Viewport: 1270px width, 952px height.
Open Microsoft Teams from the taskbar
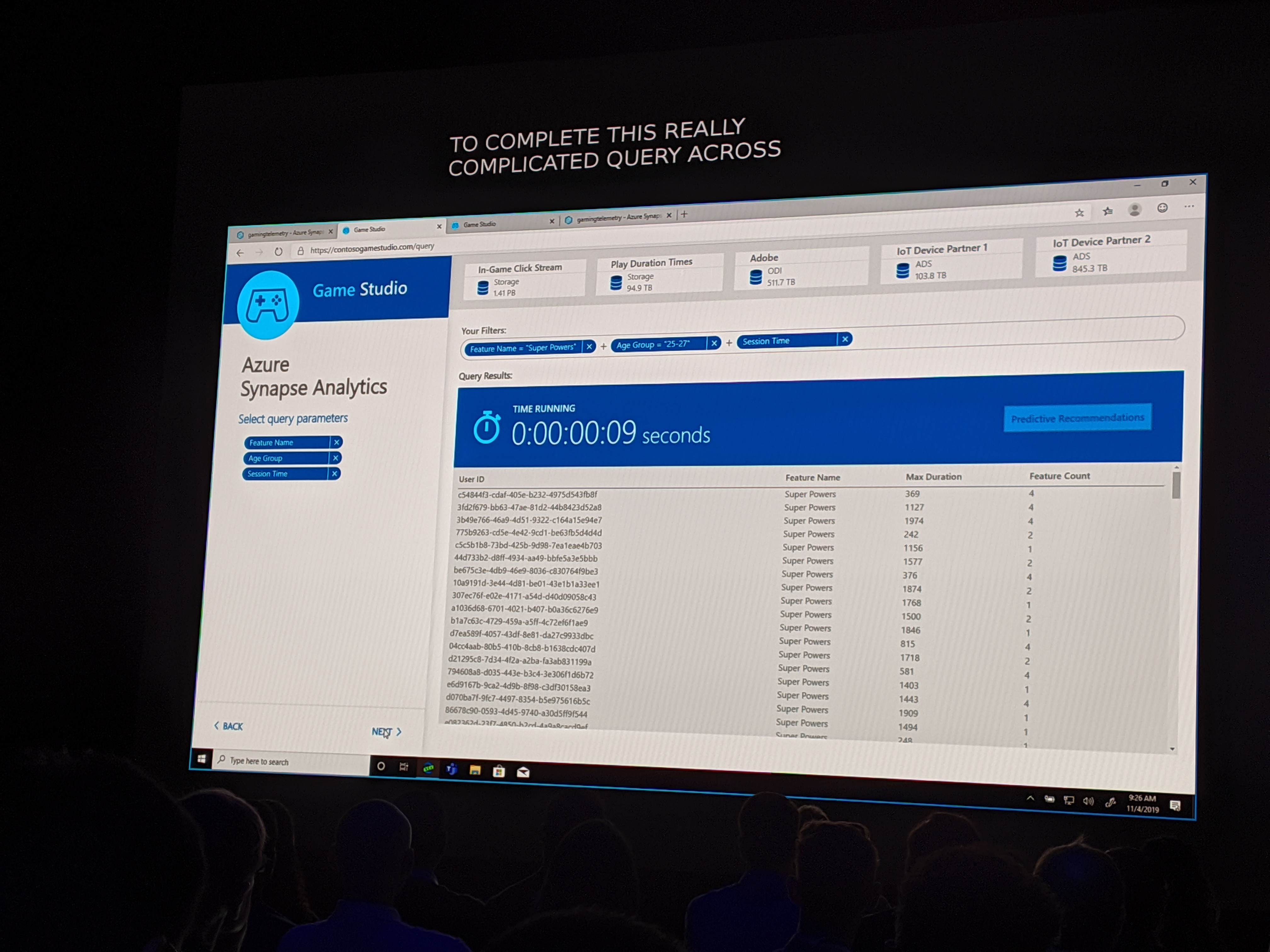[x=452, y=769]
